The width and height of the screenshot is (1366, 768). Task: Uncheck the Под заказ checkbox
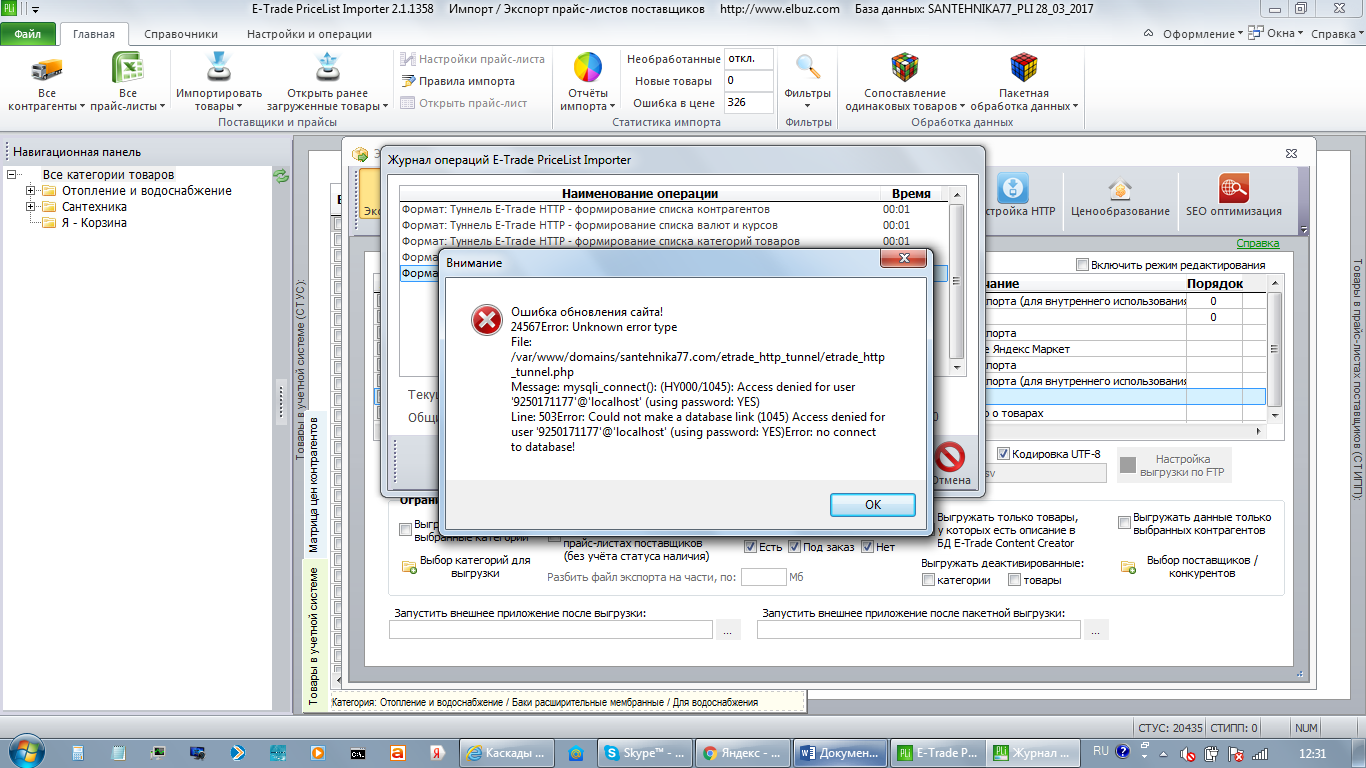pos(794,547)
